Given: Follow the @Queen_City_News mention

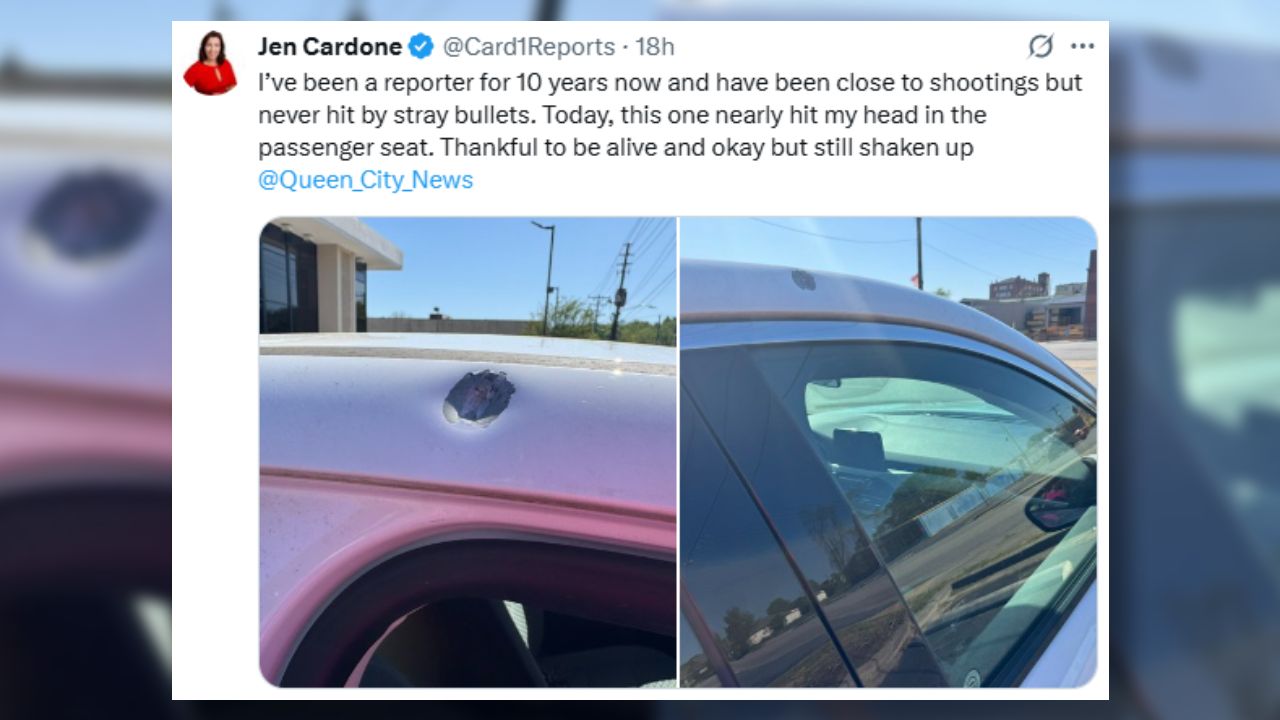Looking at the screenshot, I should pos(365,180).
